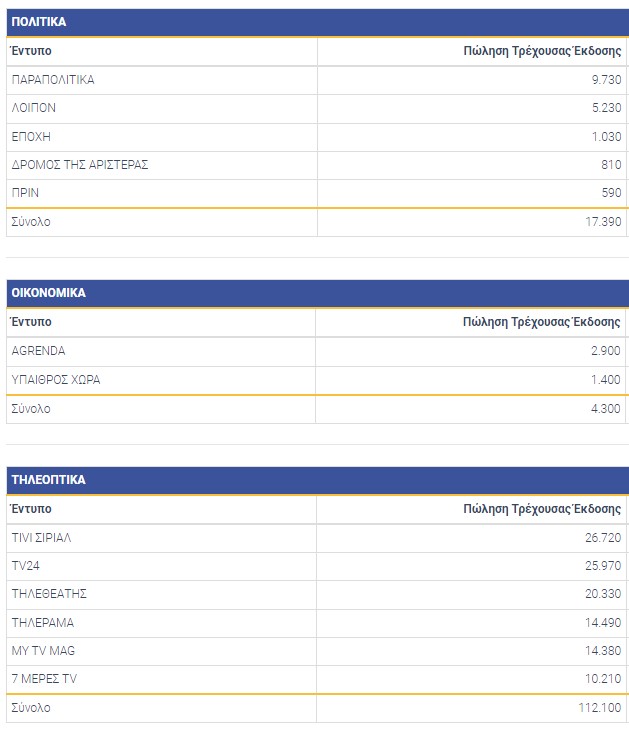Open the ΔΡΟΜΟΣ ΤΗΣ ΑΡΙΣΤΕΡΑΣ entry
This screenshot has width=629, height=741.
click(80, 164)
